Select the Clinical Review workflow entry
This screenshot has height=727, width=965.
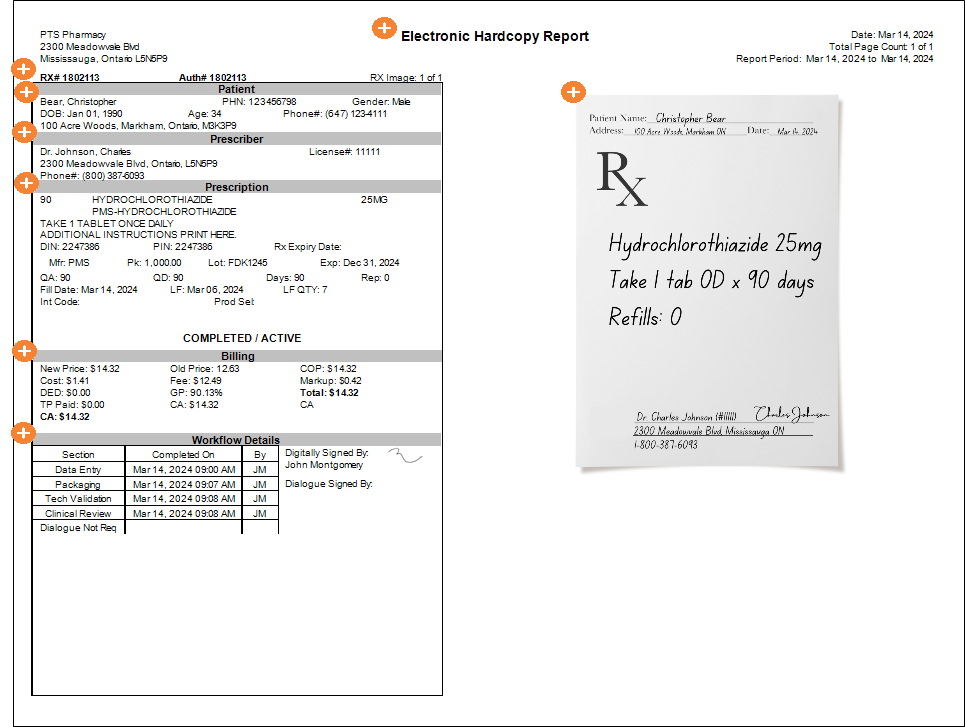(78, 513)
